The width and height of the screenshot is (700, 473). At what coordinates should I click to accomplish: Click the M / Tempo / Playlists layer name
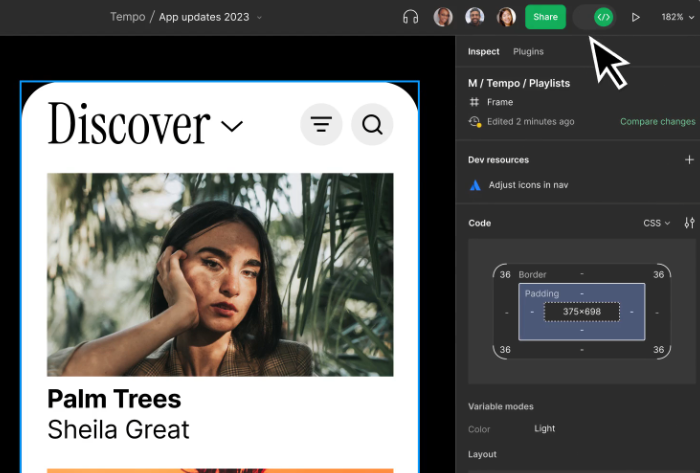coord(519,83)
